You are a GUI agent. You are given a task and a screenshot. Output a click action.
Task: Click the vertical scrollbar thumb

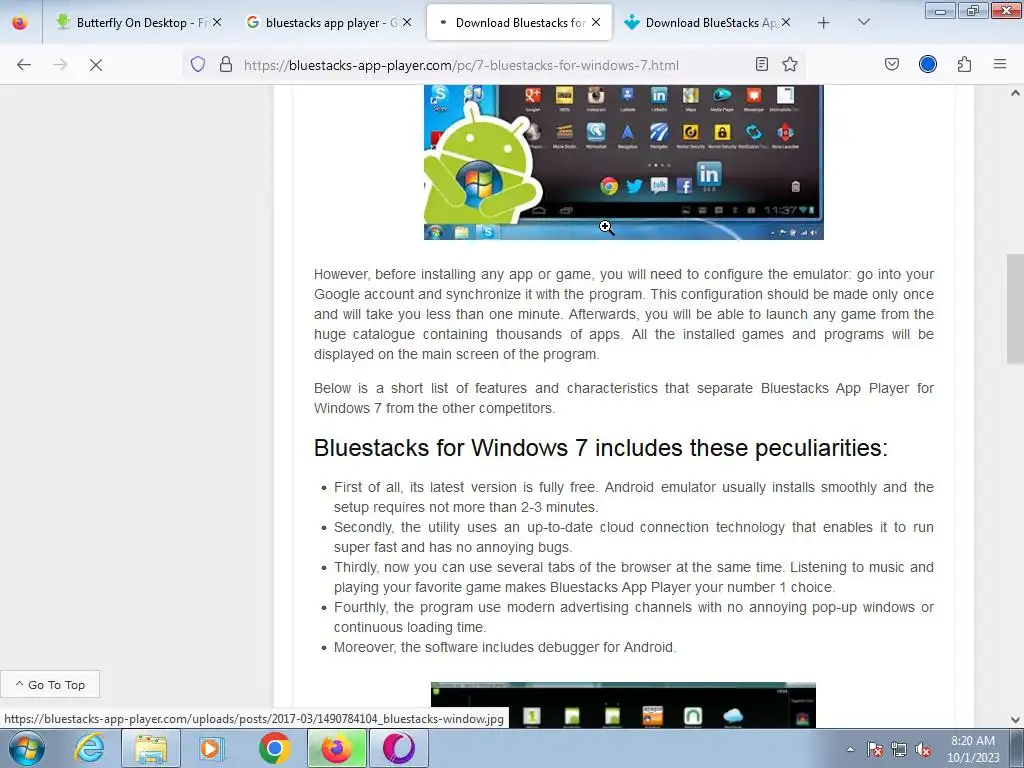point(1016,308)
